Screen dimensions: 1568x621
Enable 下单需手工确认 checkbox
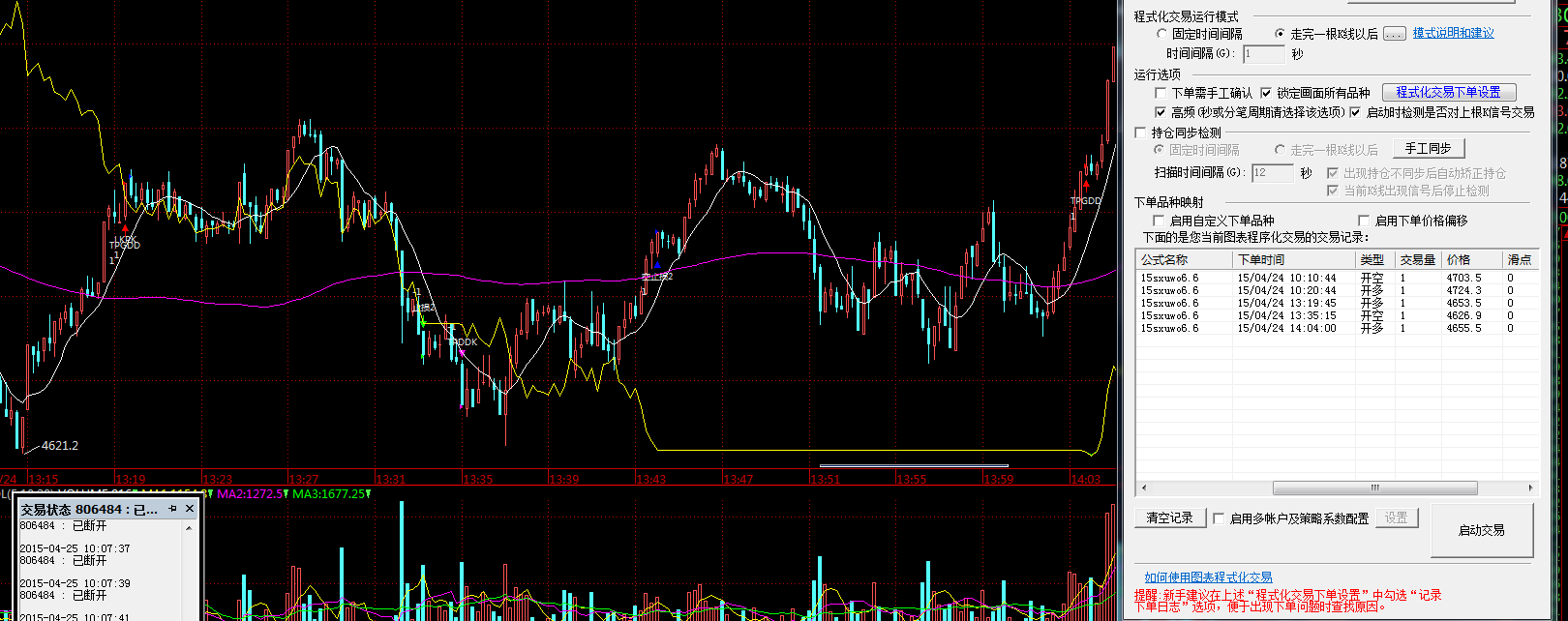(x=1161, y=93)
